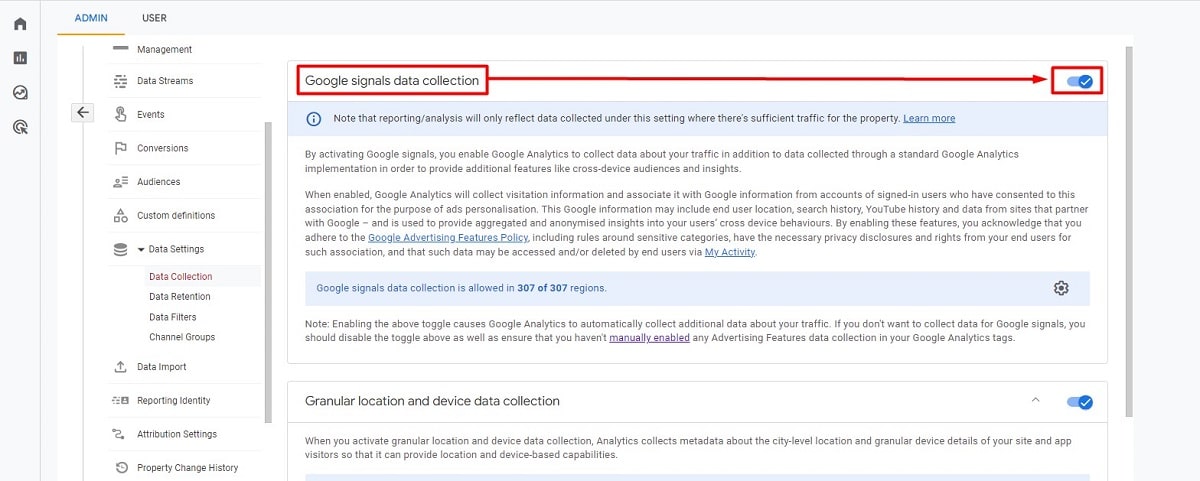Click the sidebar vertical scrollbar

[x=267, y=271]
